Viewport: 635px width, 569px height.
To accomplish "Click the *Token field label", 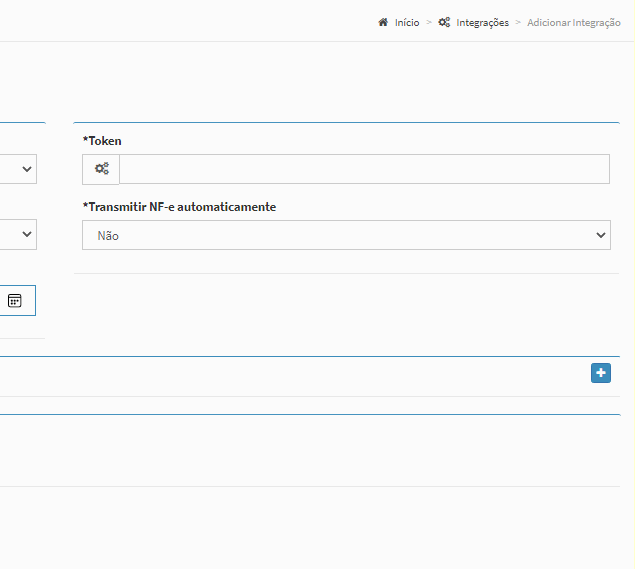I will coord(102,141).
